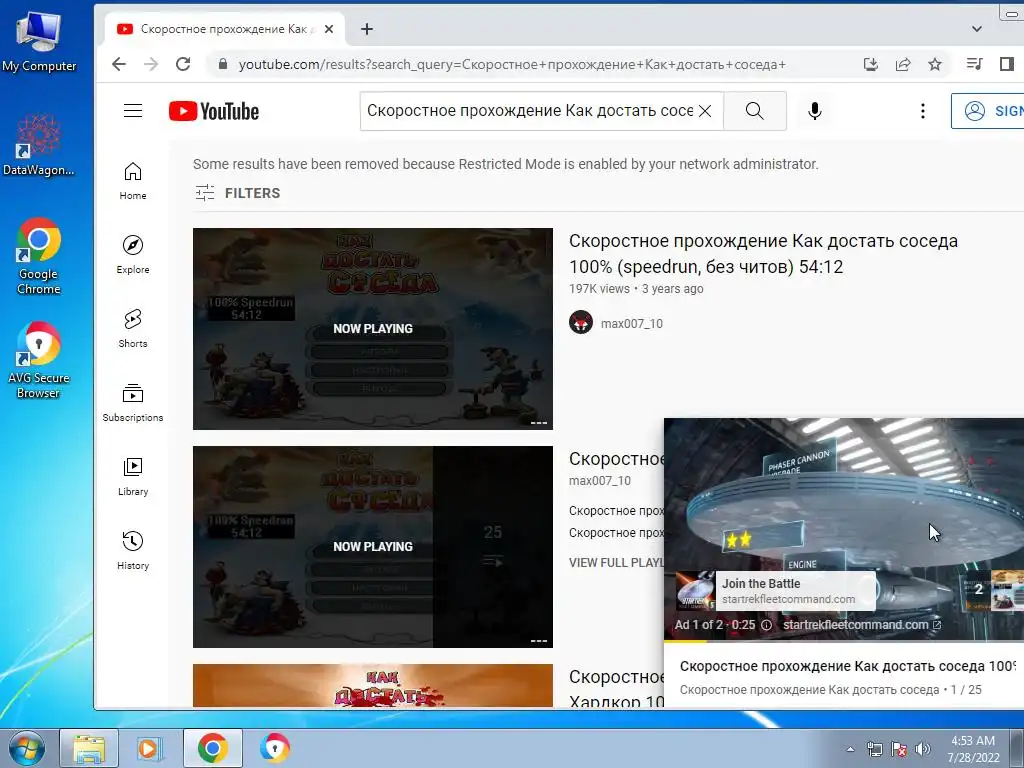Open the search FILTERS panel
The image size is (1024, 768).
237,193
